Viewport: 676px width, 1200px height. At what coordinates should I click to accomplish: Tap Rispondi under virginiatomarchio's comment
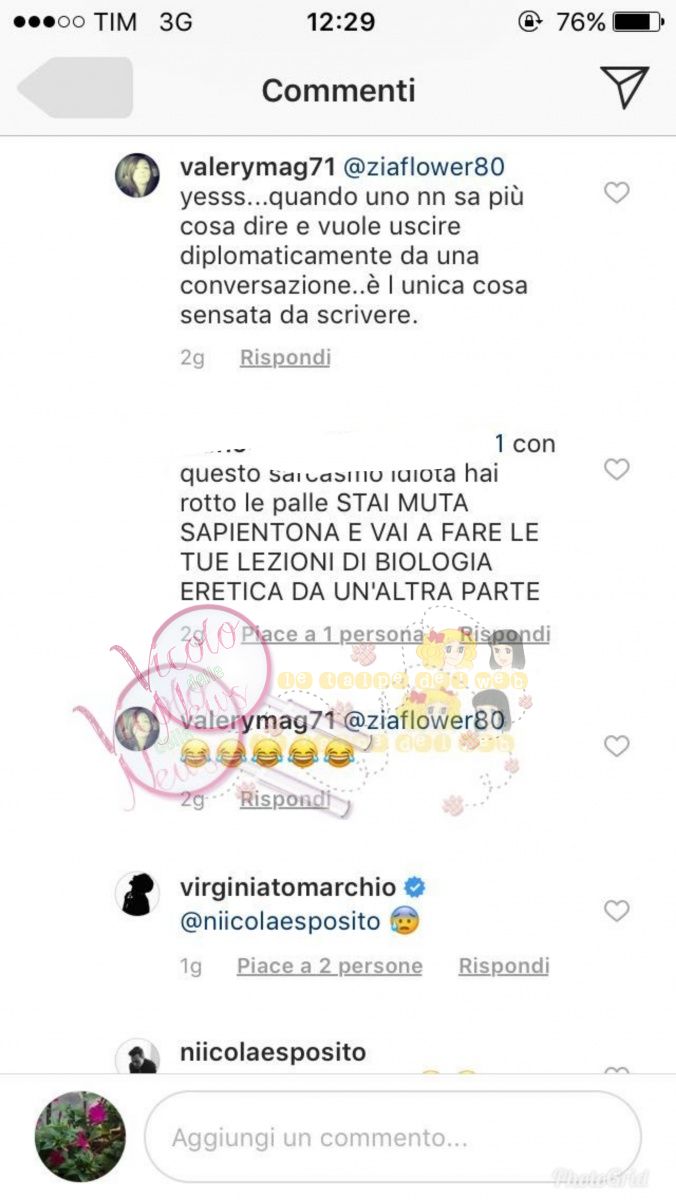(x=504, y=966)
